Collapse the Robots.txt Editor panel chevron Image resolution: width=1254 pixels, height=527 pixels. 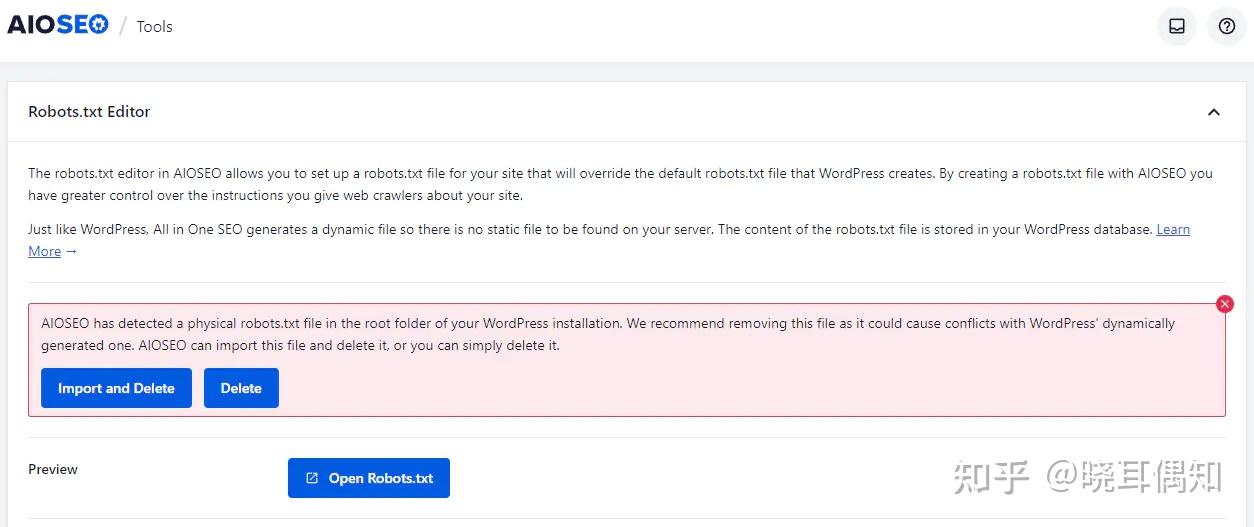pyautogui.click(x=1214, y=112)
